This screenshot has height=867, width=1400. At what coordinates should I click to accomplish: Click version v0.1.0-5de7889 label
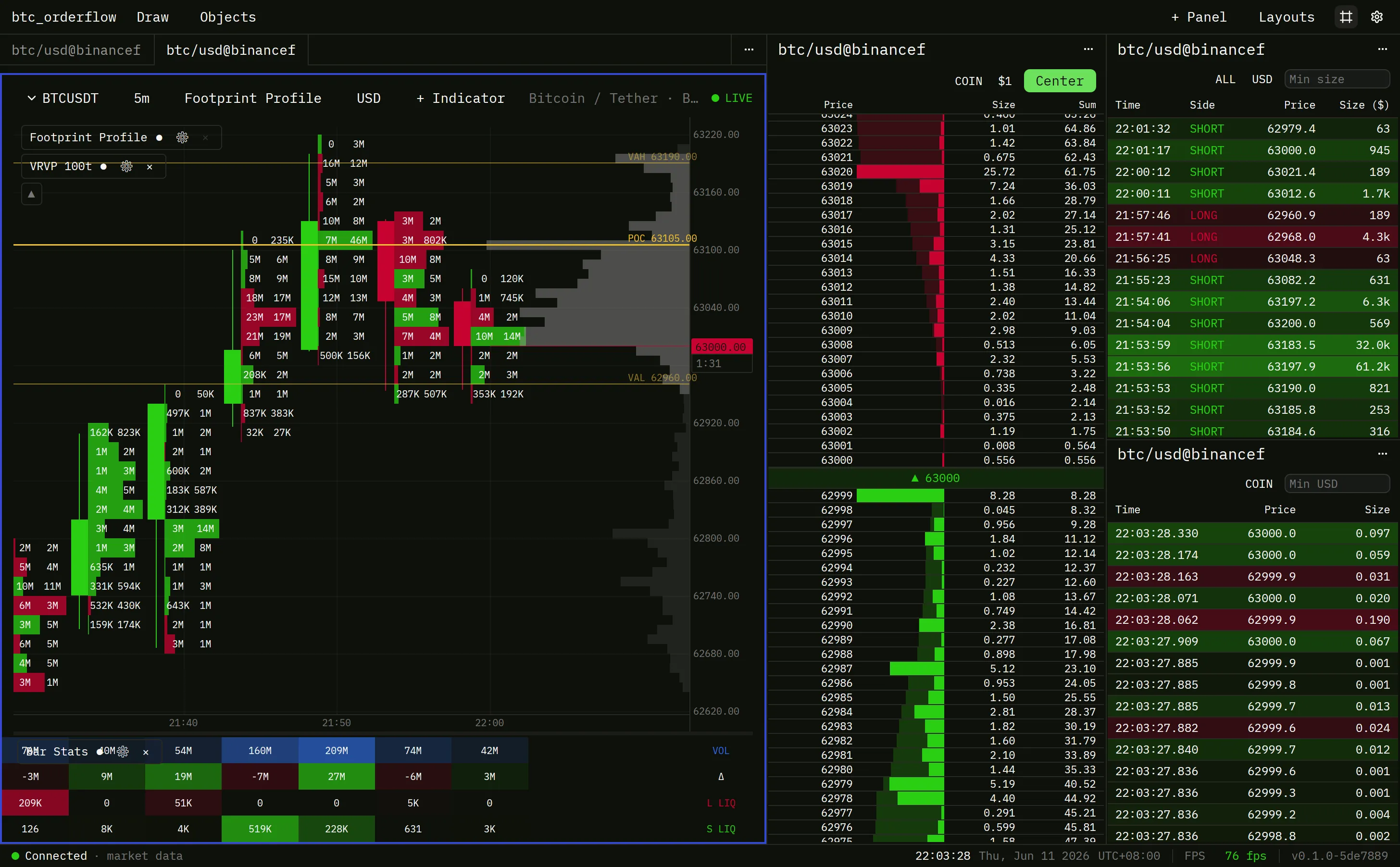pyautogui.click(x=1339, y=855)
